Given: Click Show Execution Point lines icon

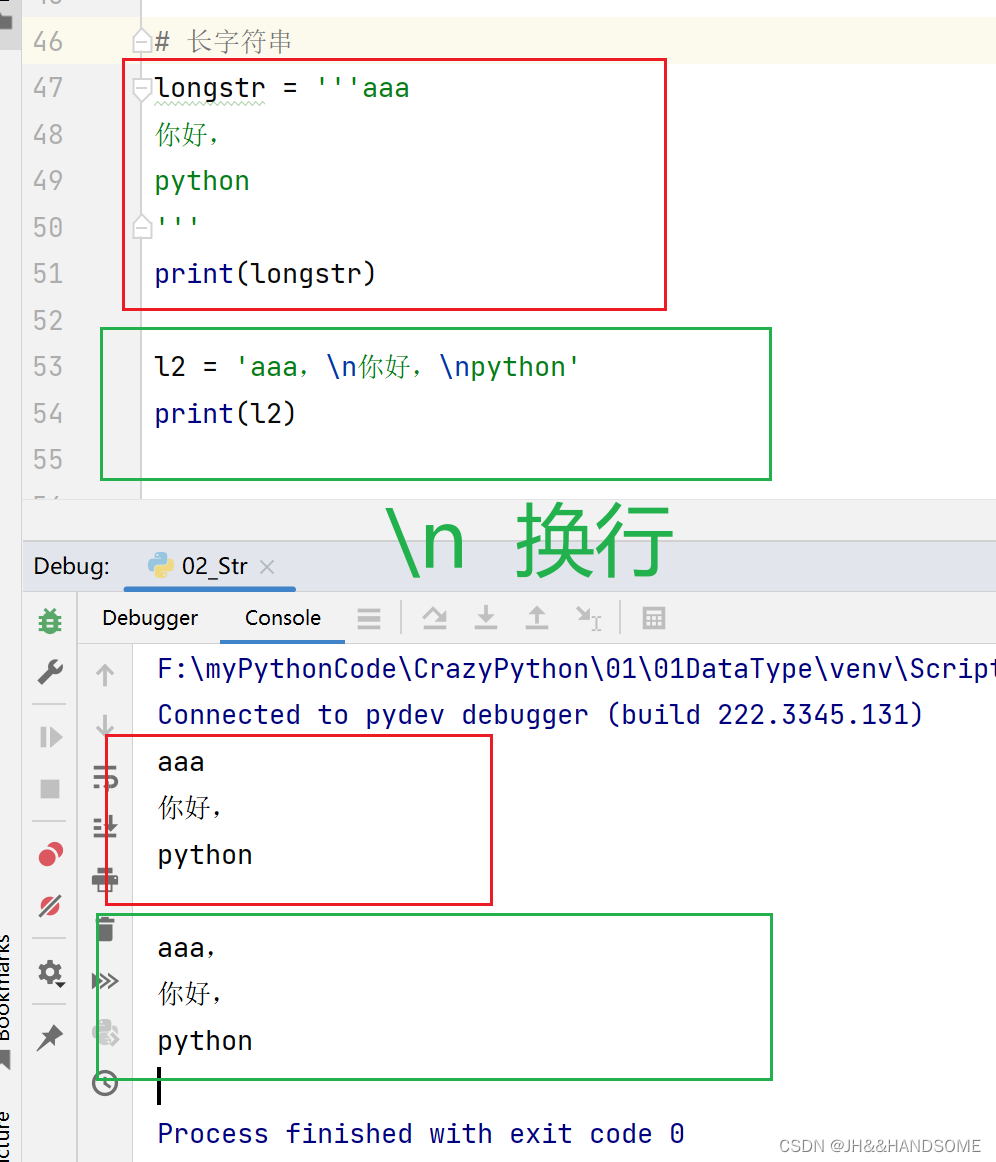Looking at the screenshot, I should coord(368,618).
